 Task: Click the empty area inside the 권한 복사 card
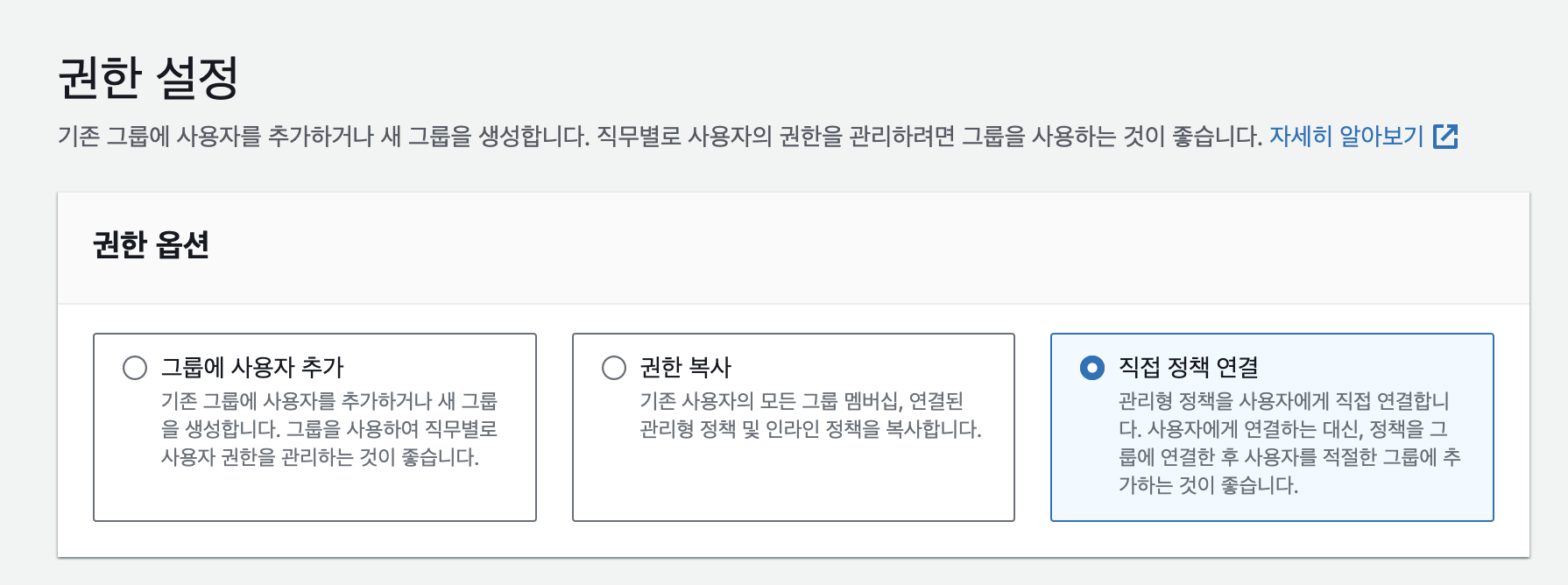click(x=793, y=482)
